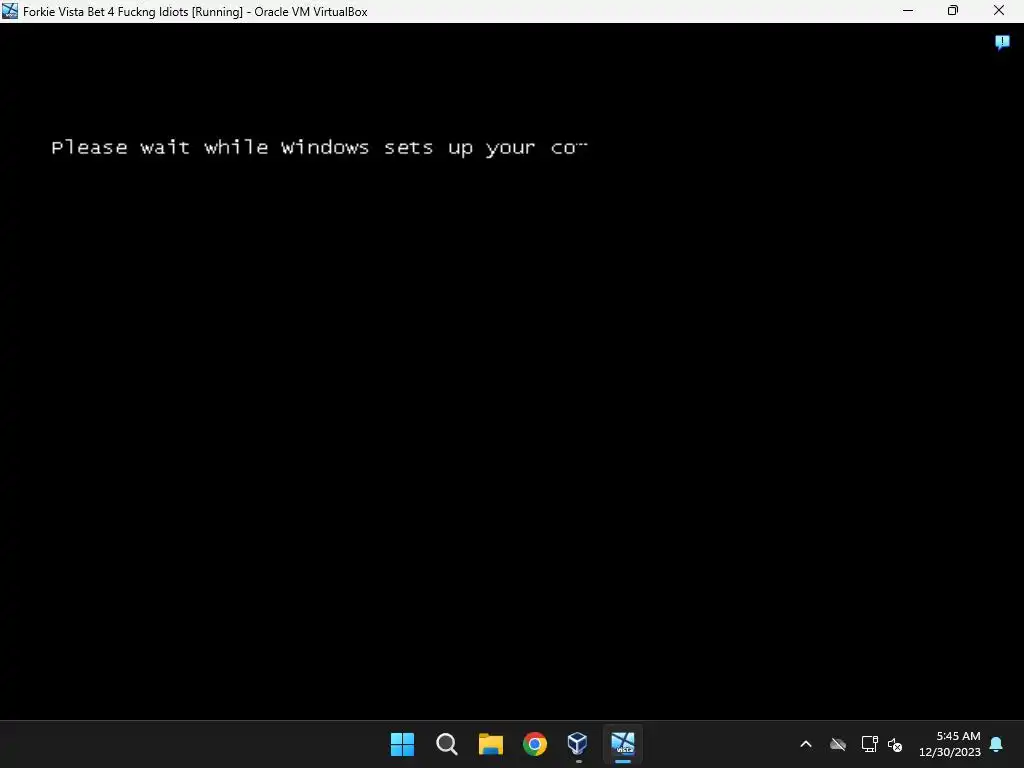1024x768 pixels.
Task: Minimize the VirtualBox VM window
Action: click(x=908, y=11)
